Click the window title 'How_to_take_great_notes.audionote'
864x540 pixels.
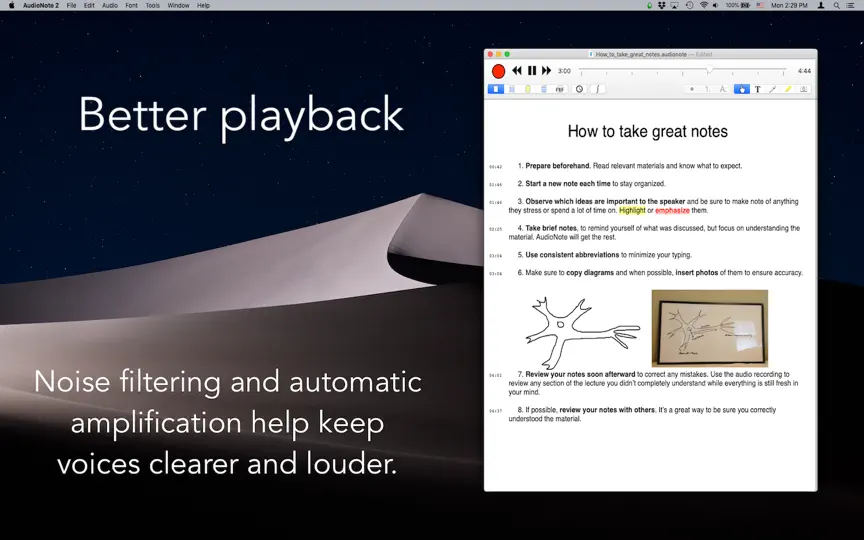tap(641, 55)
